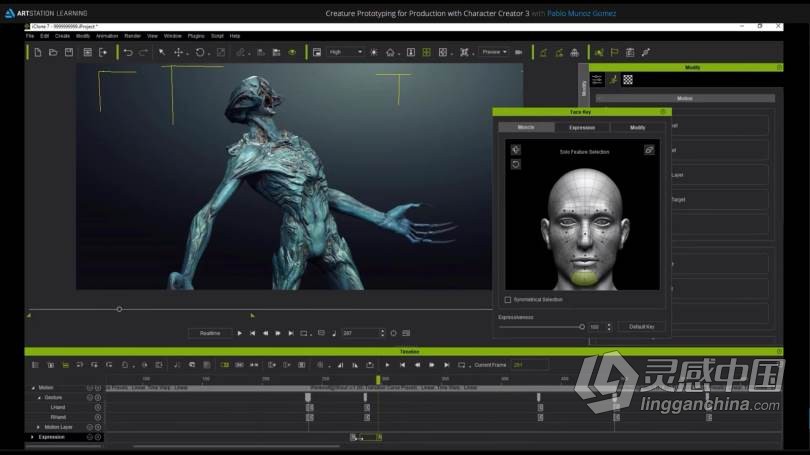The height and width of the screenshot is (455, 810).
Task: Select the highlighted chin region on the face
Action: pos(584,278)
